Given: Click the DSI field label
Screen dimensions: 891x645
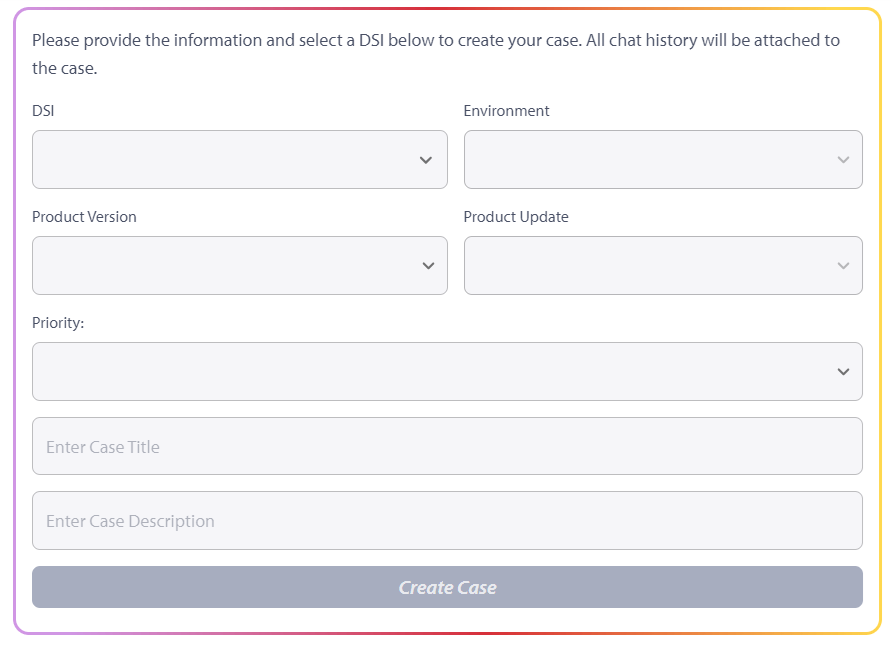Looking at the screenshot, I should click(x=43, y=111).
